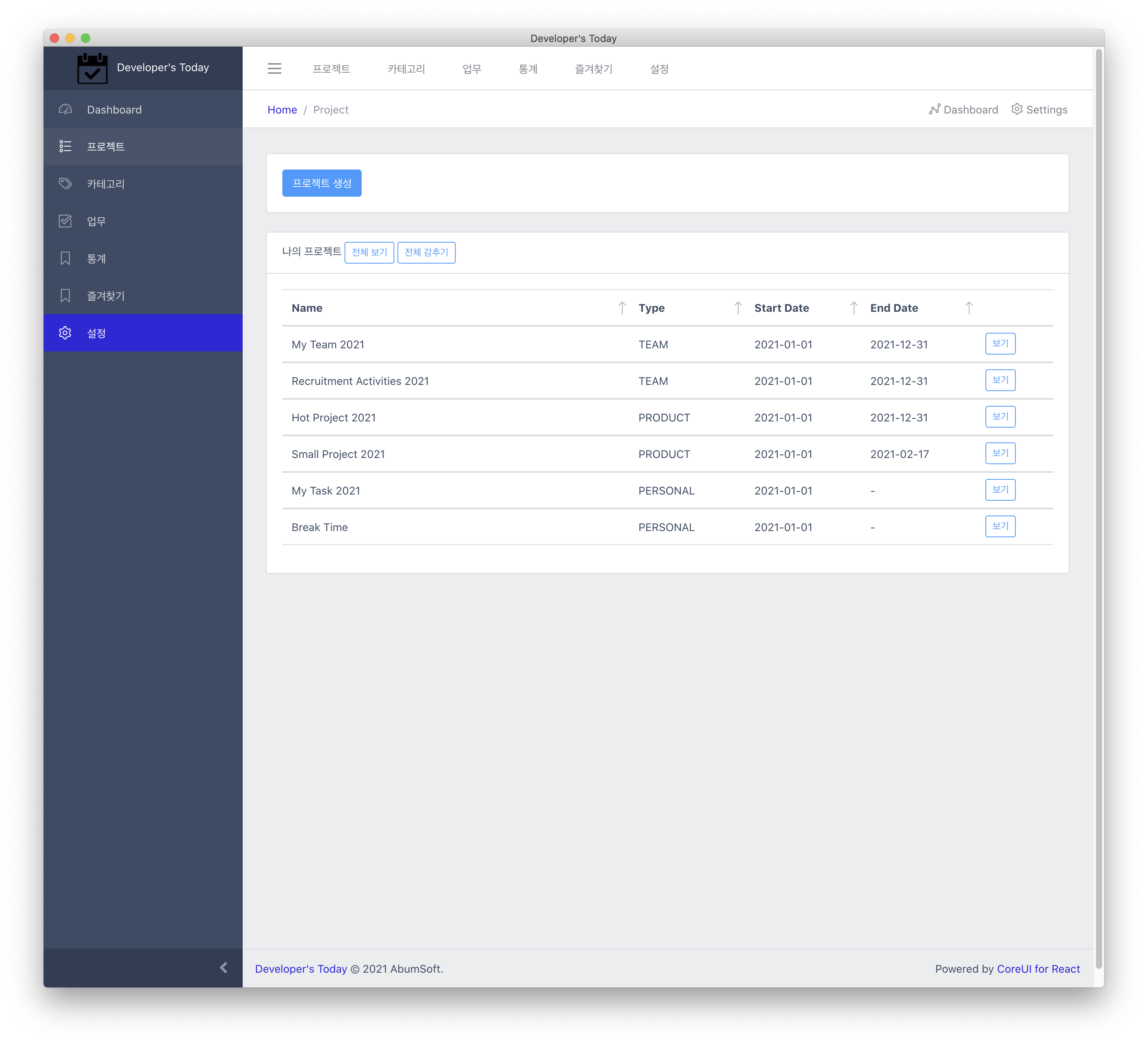Click the 즐겨찾기 bookmark icon in sidebar
Viewport: 1148px width, 1045px height.
[x=65, y=295]
